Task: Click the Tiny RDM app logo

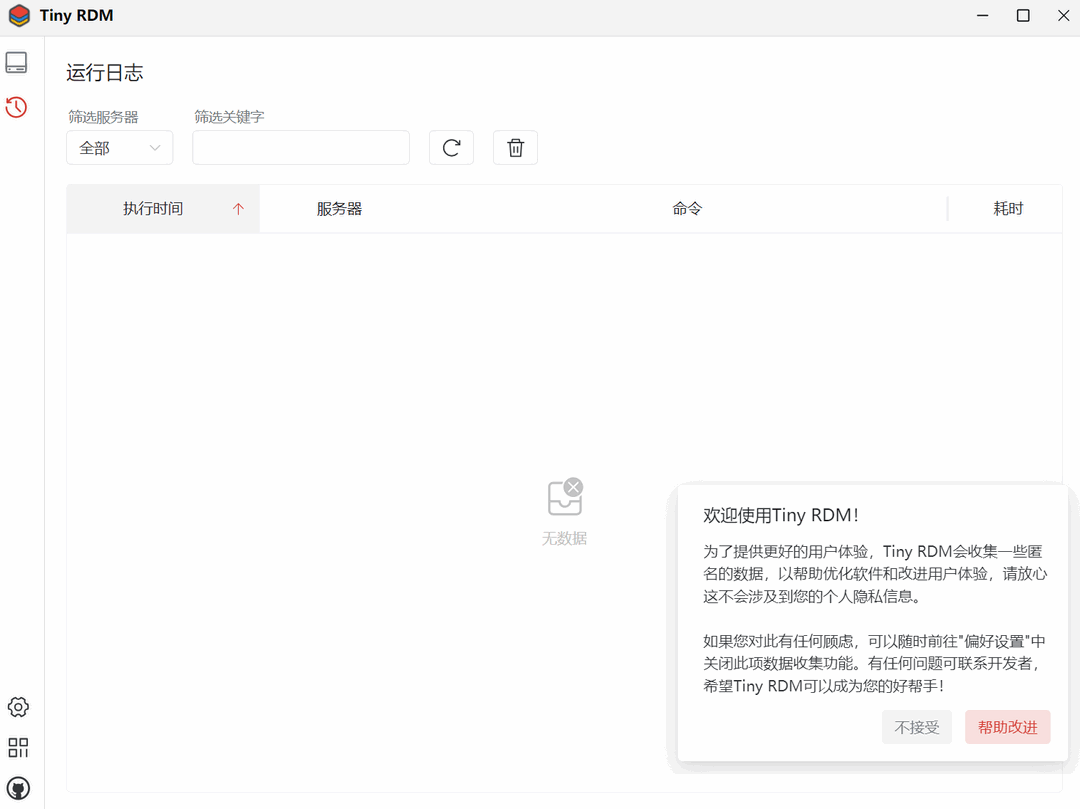Action: (x=19, y=15)
